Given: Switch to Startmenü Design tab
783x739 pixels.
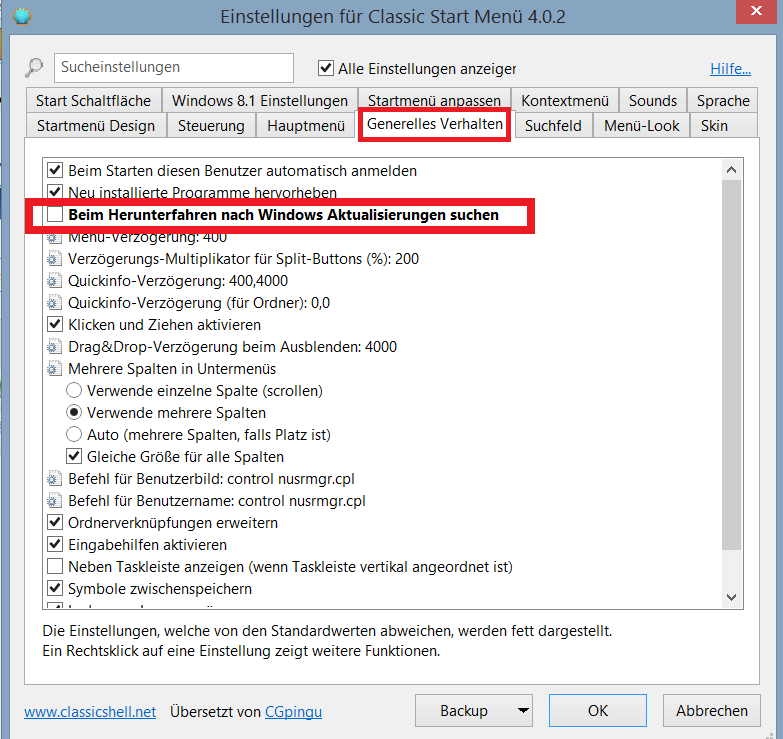Looking at the screenshot, I should [x=96, y=125].
